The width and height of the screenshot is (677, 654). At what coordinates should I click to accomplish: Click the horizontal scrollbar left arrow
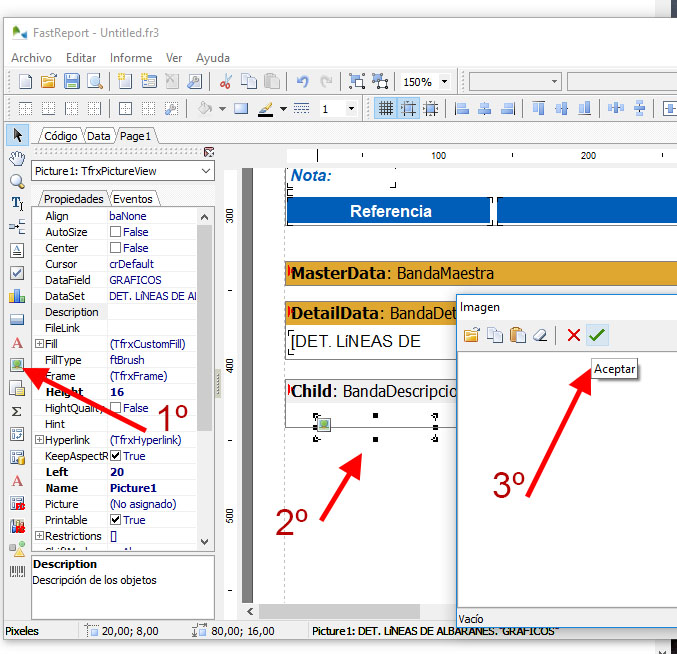point(250,611)
